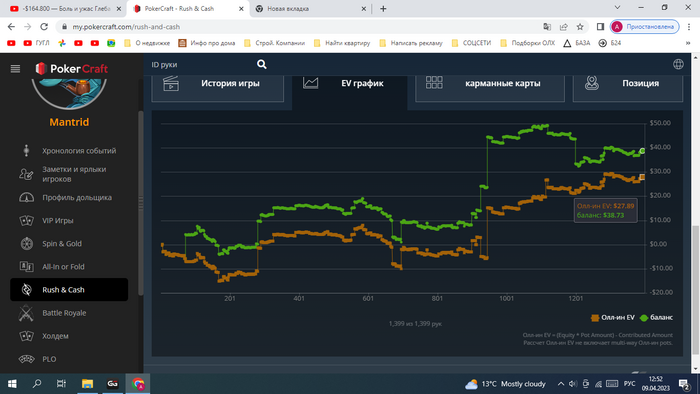Click the Chrome taskbar icon
This screenshot has width=700, height=394.
[138, 384]
